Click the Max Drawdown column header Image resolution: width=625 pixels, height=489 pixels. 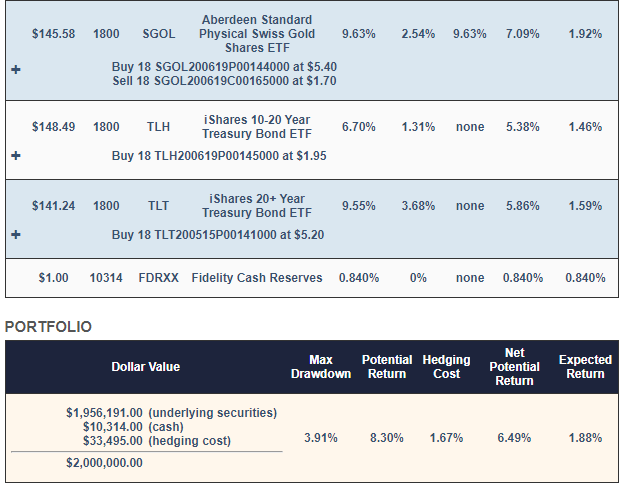[320, 367]
